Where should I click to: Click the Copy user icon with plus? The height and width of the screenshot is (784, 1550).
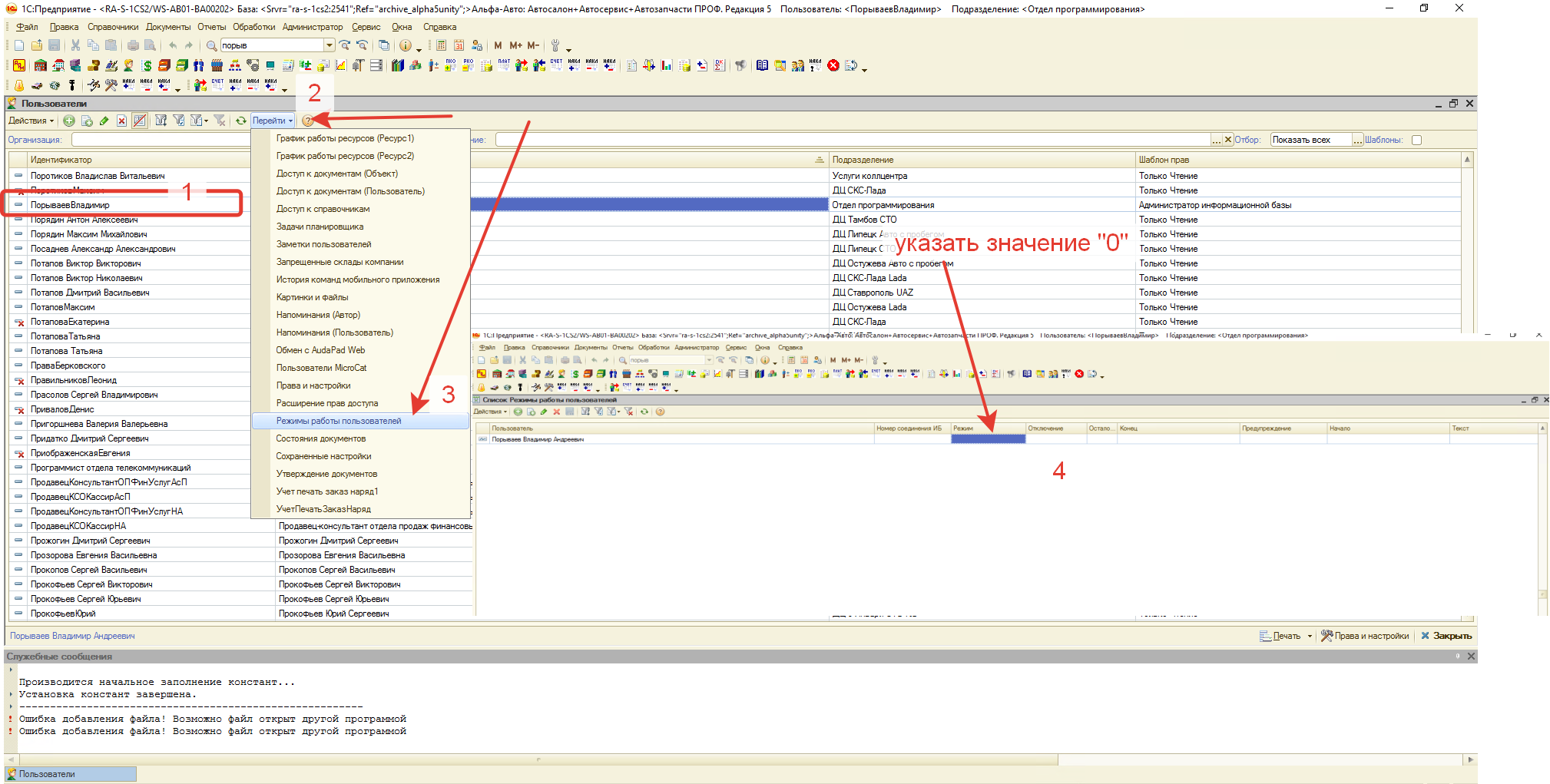tap(87, 121)
